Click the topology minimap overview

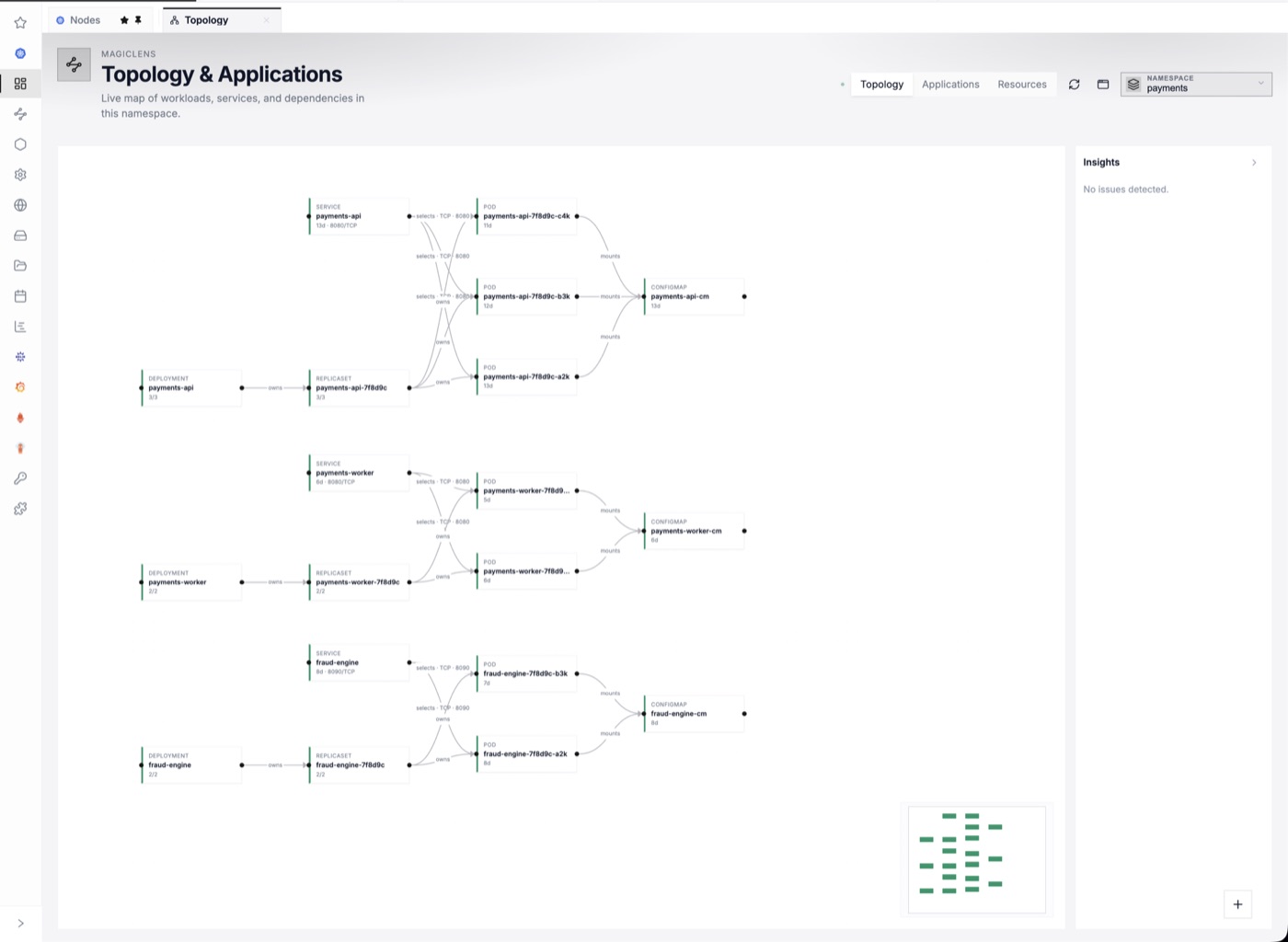(977, 859)
